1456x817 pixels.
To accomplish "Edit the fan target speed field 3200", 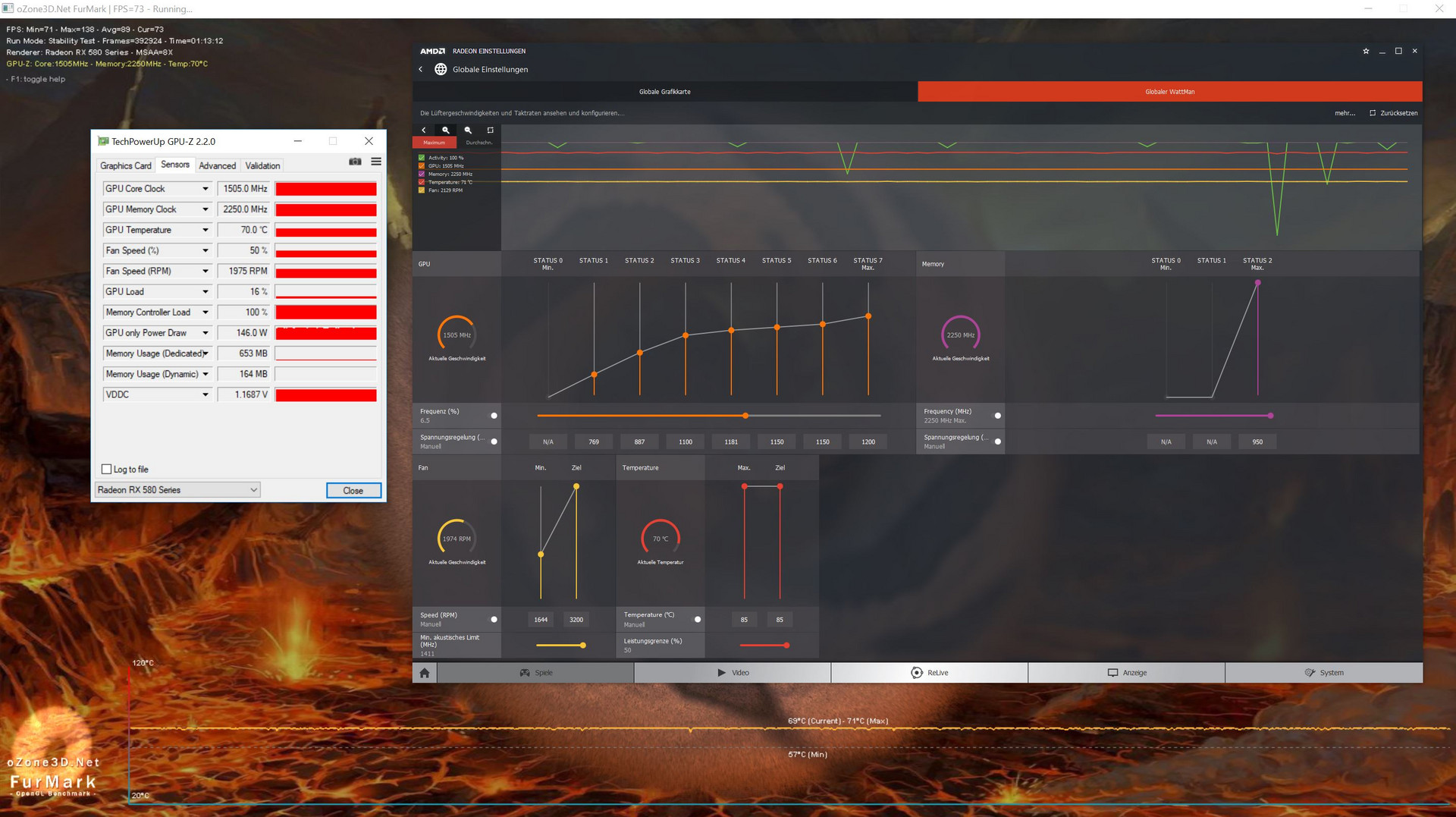I will pos(576,620).
